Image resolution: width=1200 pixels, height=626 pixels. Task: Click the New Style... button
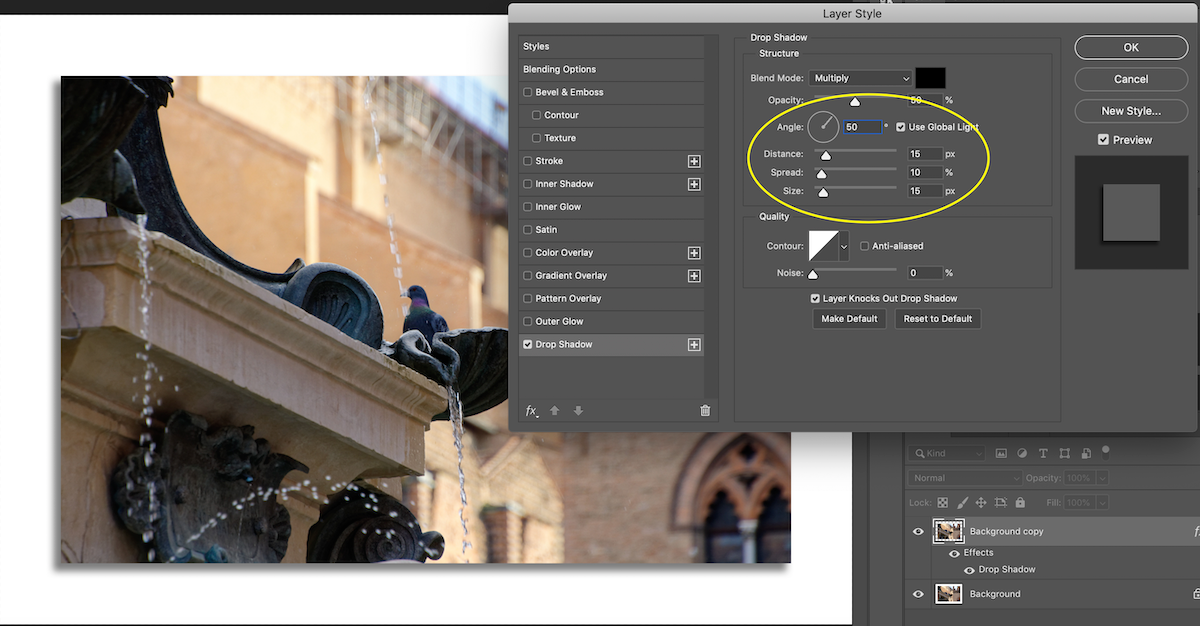tap(1131, 111)
